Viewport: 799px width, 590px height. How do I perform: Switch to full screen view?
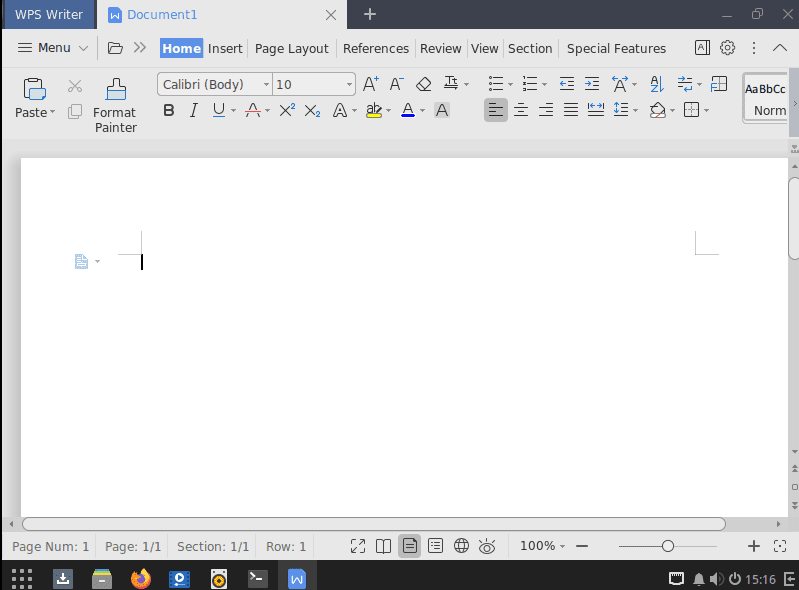pos(358,546)
